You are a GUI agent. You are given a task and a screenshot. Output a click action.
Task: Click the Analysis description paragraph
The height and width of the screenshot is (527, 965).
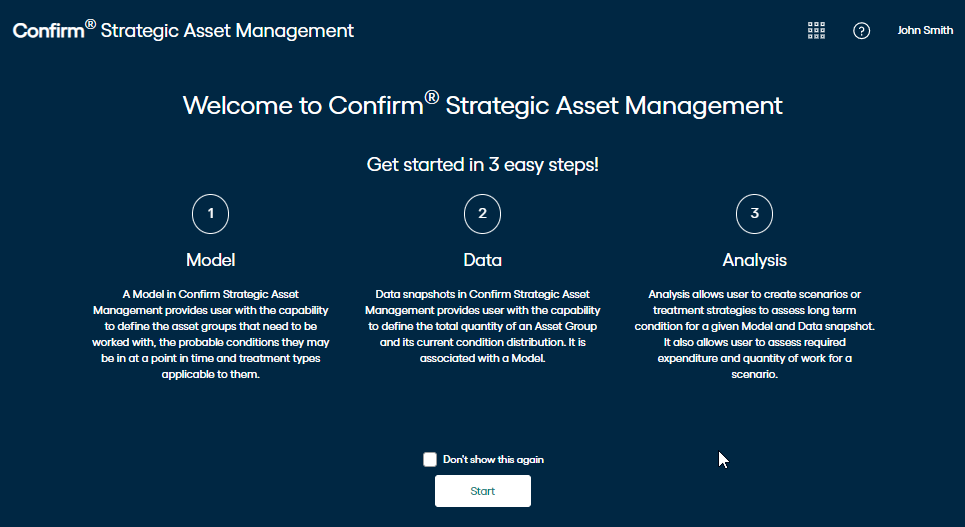[755, 334]
